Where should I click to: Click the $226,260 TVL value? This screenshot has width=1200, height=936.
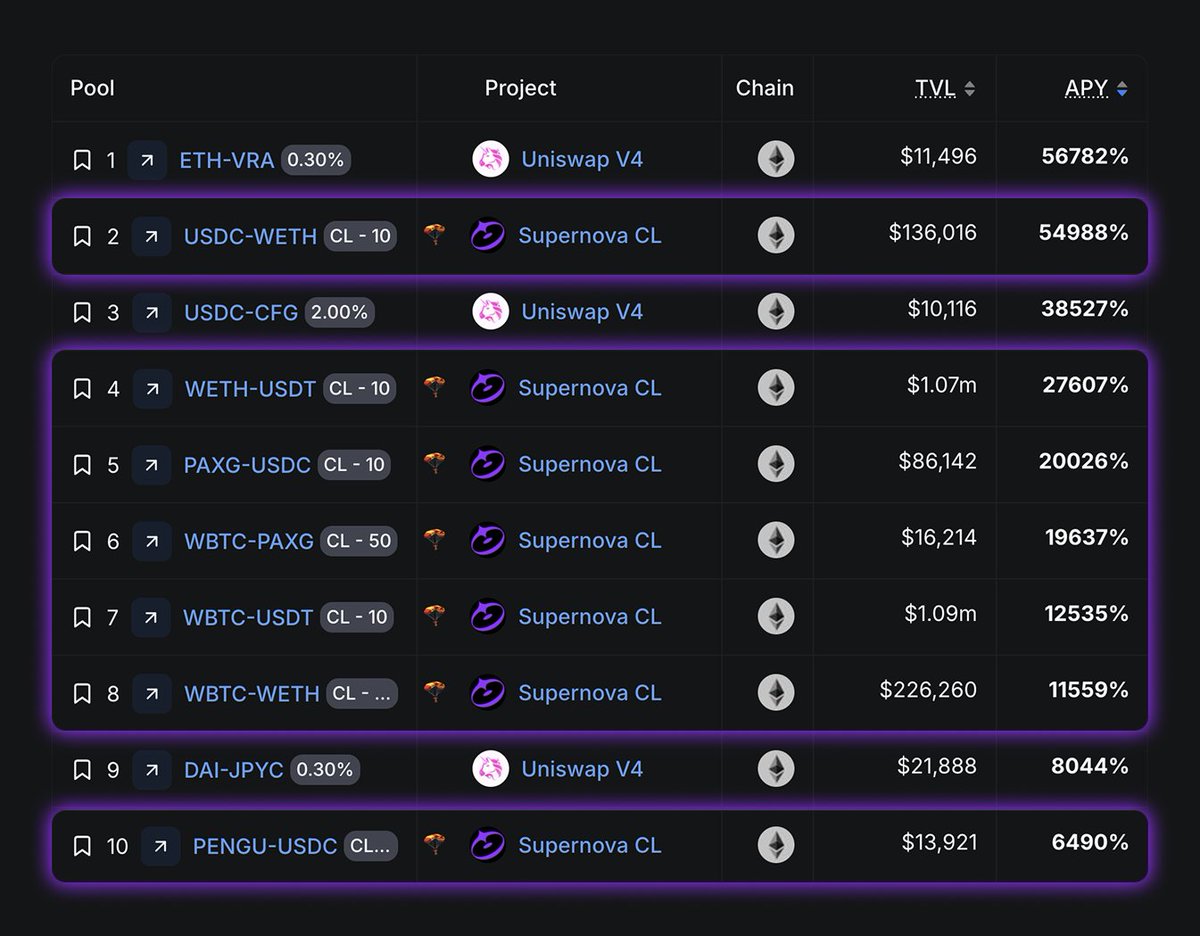928,690
